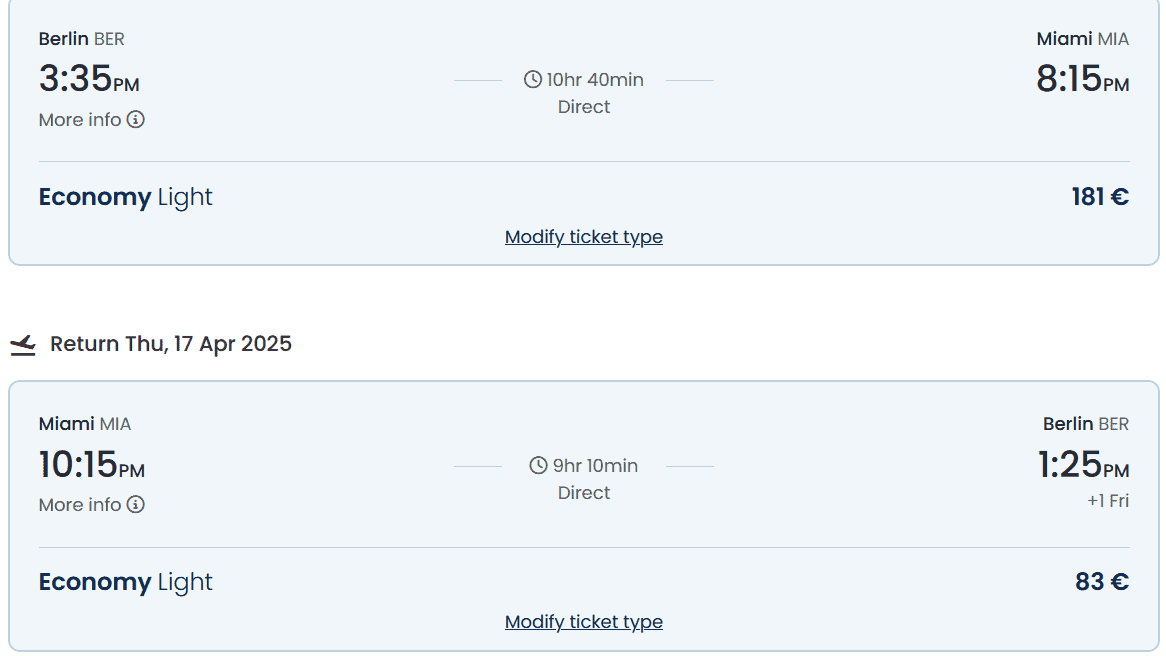Screen dimensions: 1166x656
Task: Click Economy Light on the Miami to Berlin flight
Action: tap(126, 582)
